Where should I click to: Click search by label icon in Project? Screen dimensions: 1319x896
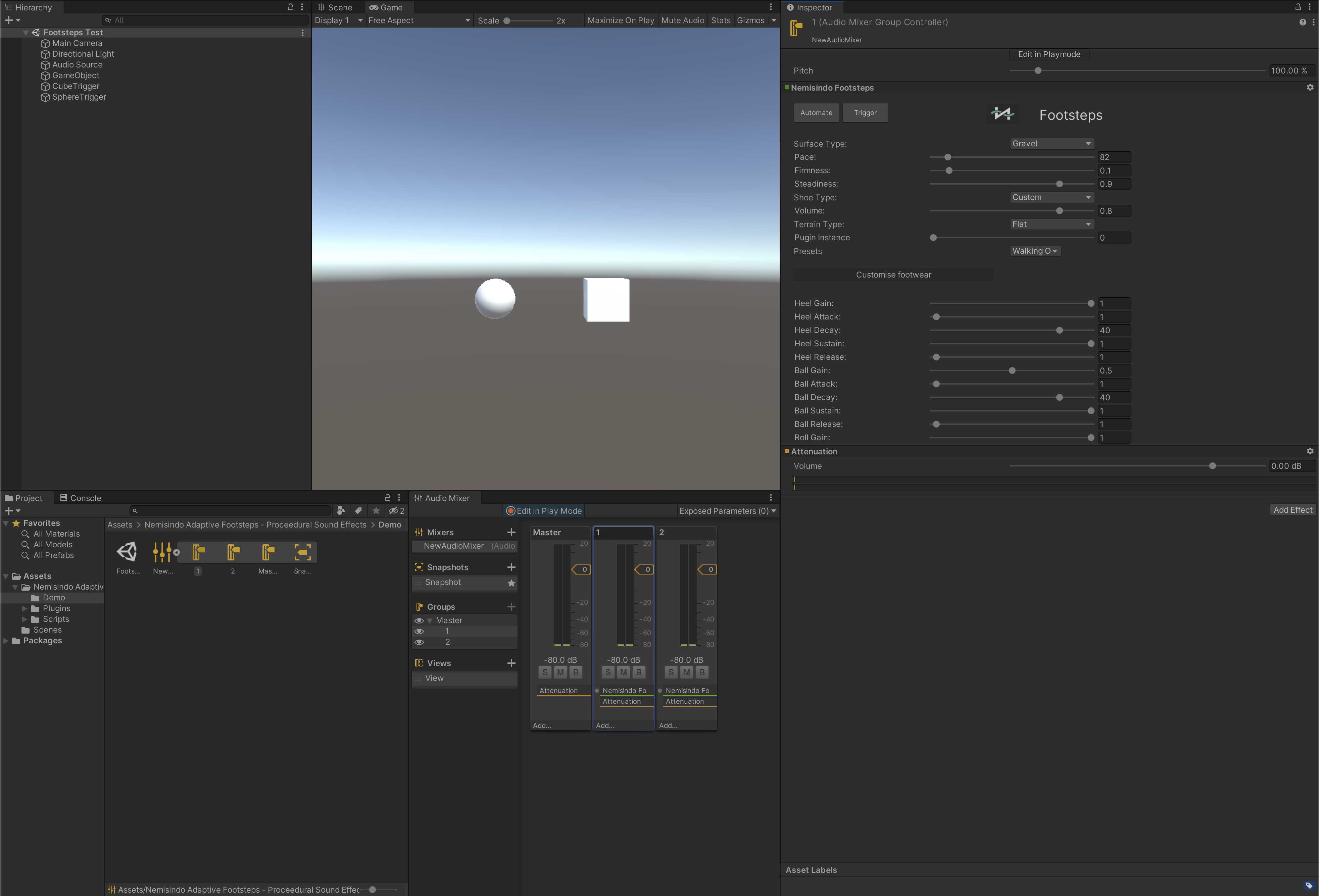358,511
